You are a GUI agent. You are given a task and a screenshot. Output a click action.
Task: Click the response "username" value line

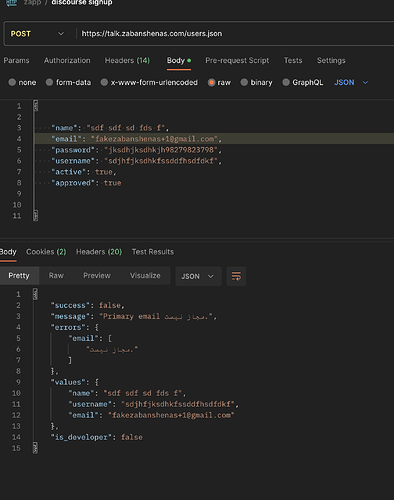(154, 404)
